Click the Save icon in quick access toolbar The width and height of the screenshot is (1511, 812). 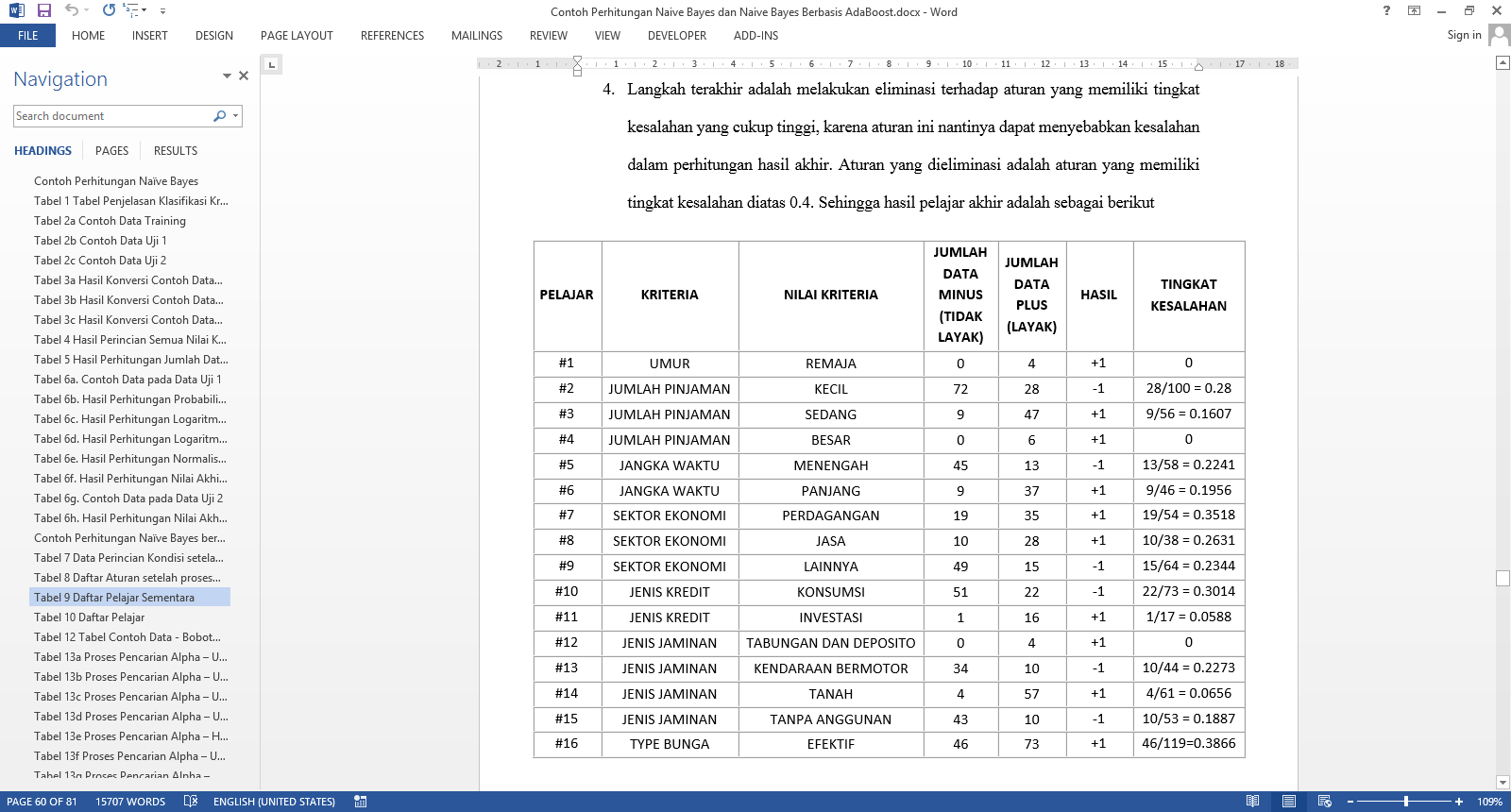click(x=43, y=11)
